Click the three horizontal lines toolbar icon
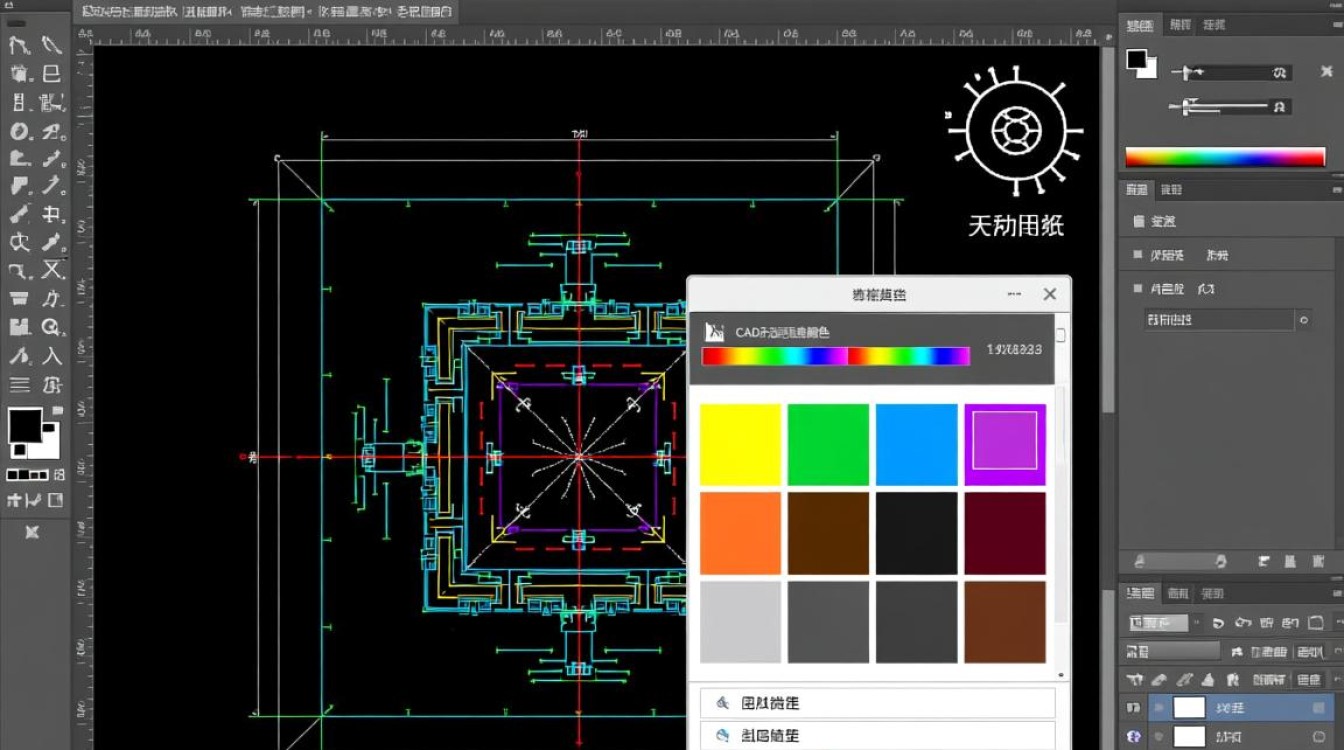This screenshot has height=750, width=1344. (19, 385)
